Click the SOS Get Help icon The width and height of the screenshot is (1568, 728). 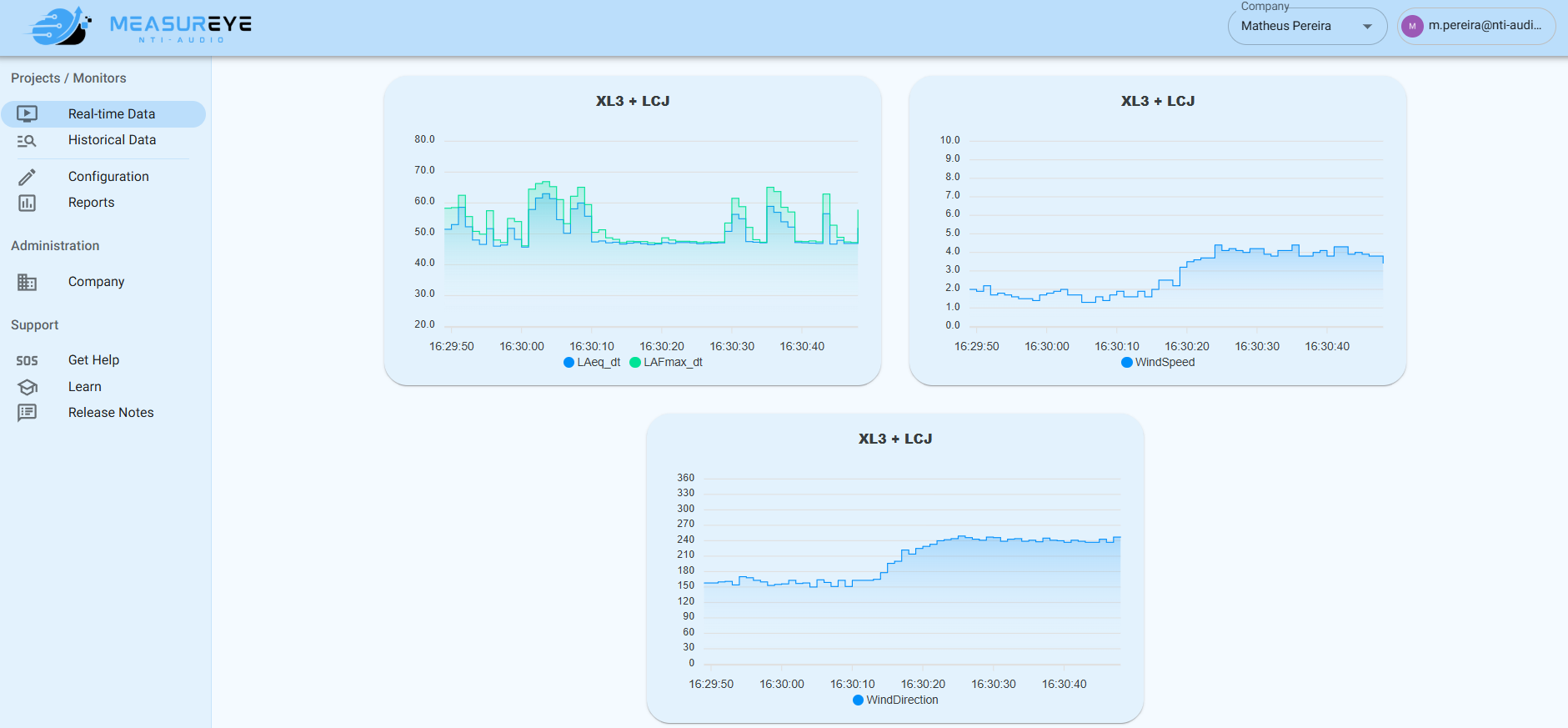pyautogui.click(x=27, y=360)
